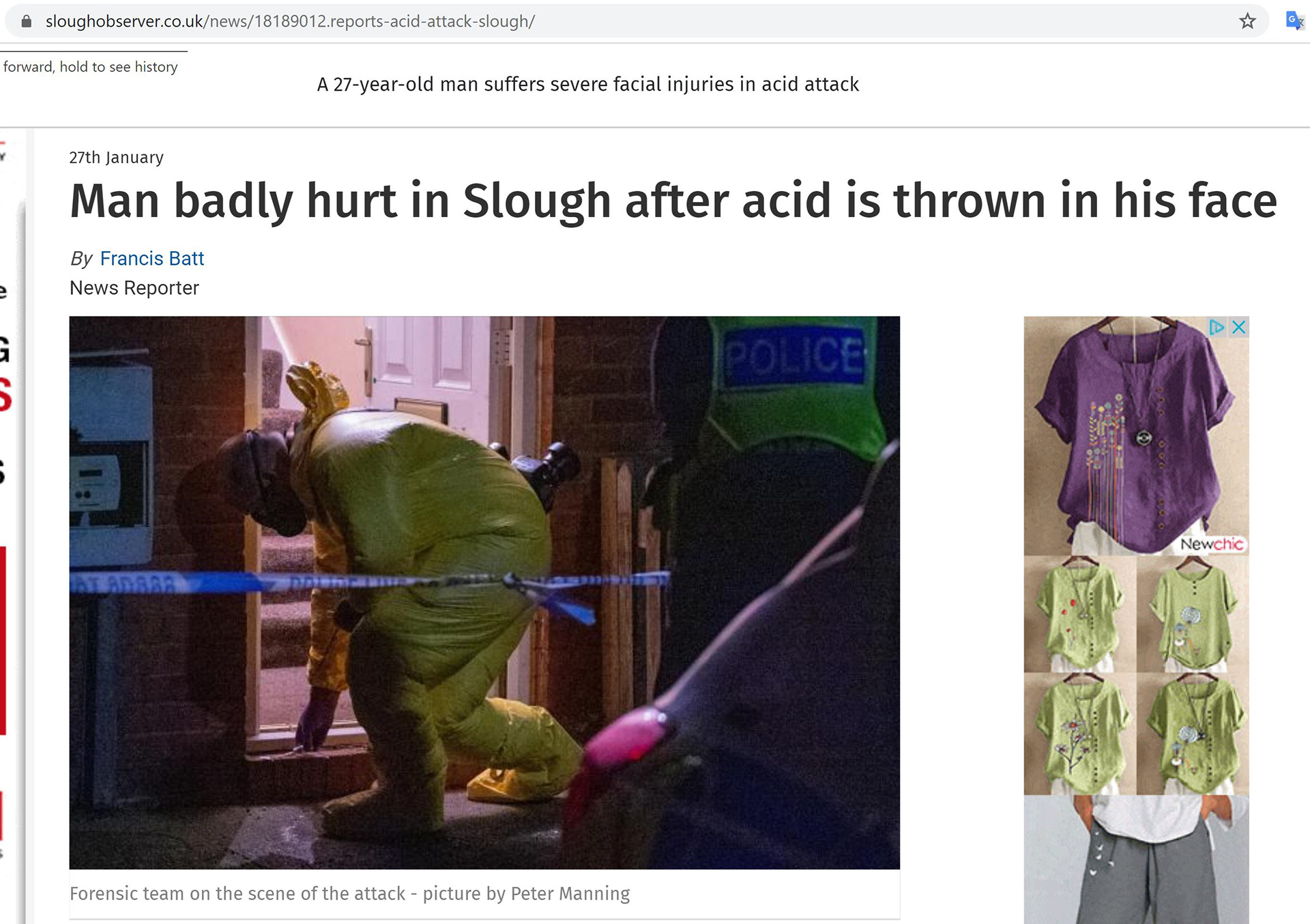The image size is (1310, 924).
Task: Click the AdChoices triangle icon
Action: 1217,328
